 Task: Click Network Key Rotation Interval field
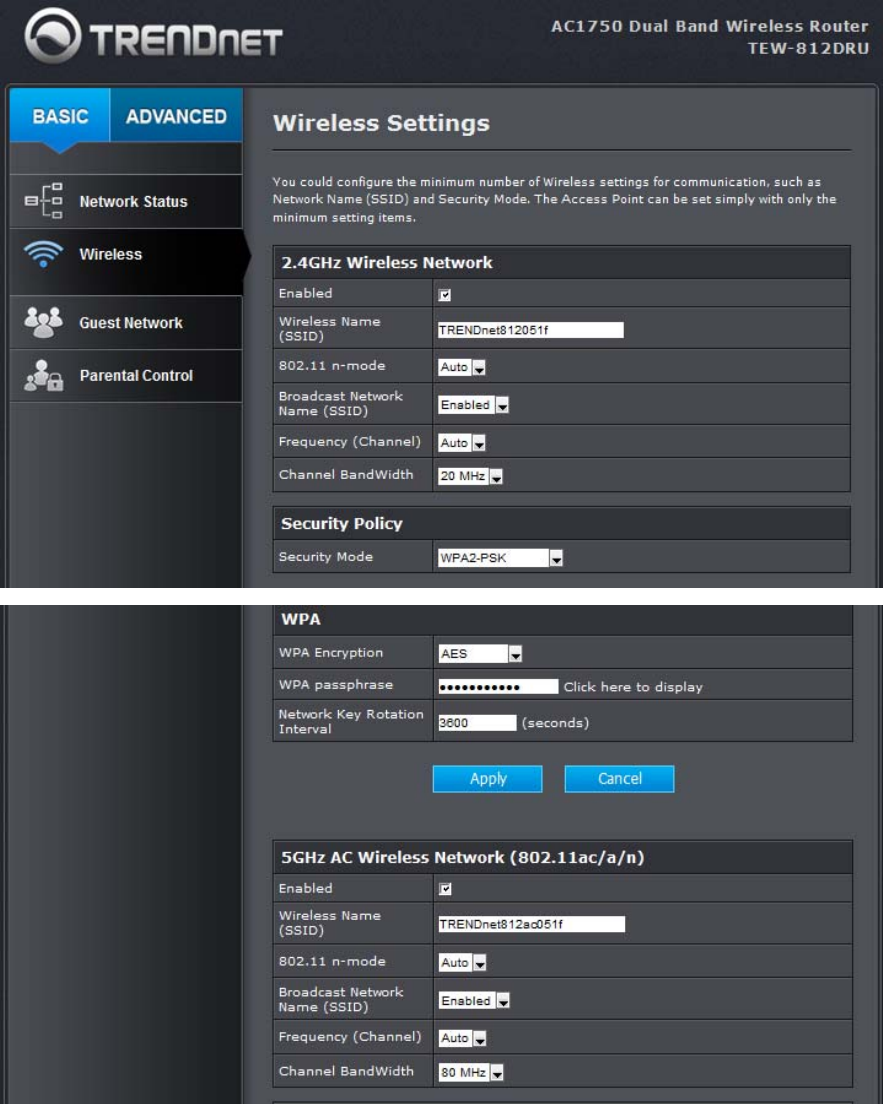(x=477, y=722)
